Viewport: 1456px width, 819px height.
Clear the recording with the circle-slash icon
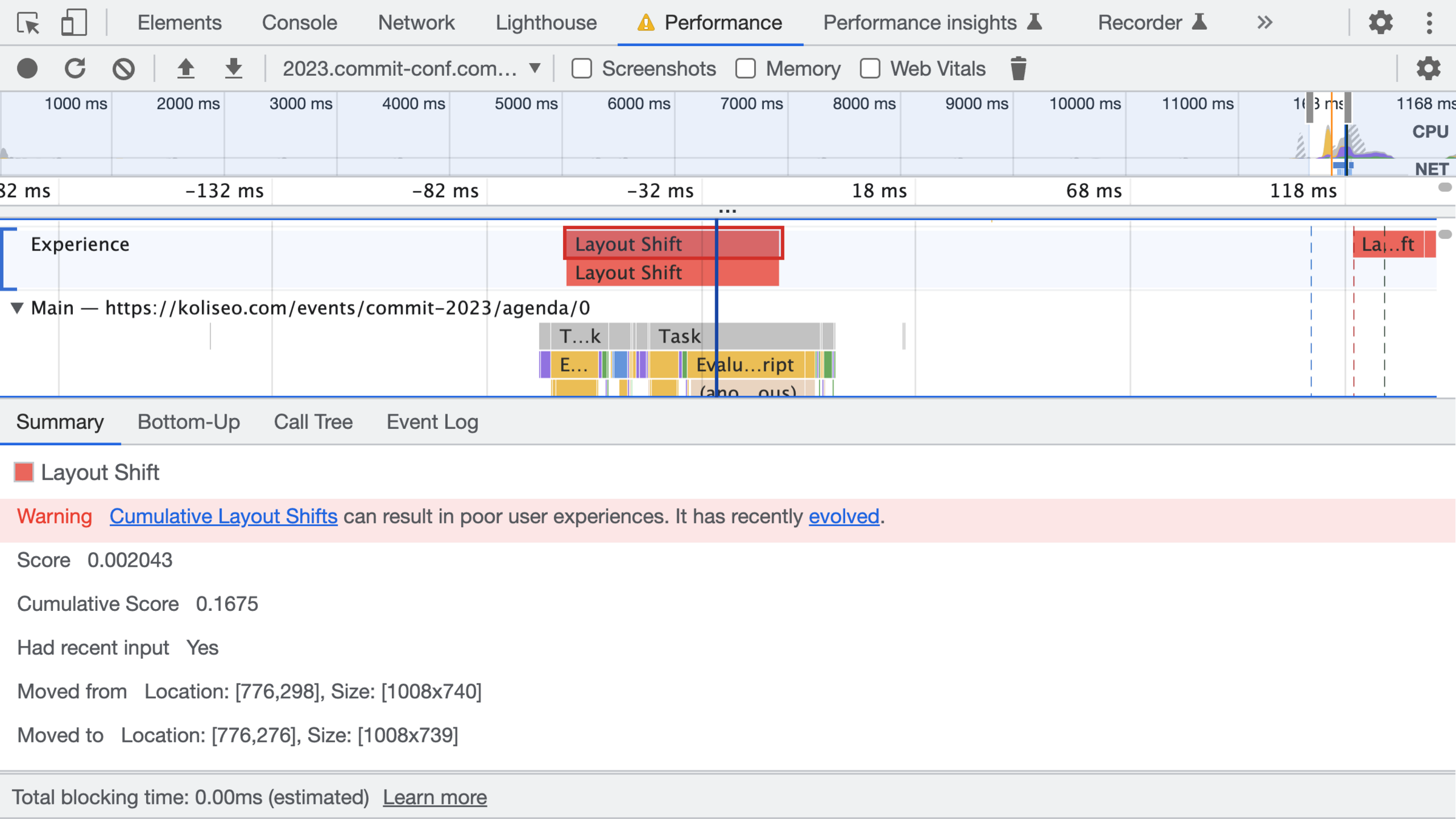(x=123, y=69)
